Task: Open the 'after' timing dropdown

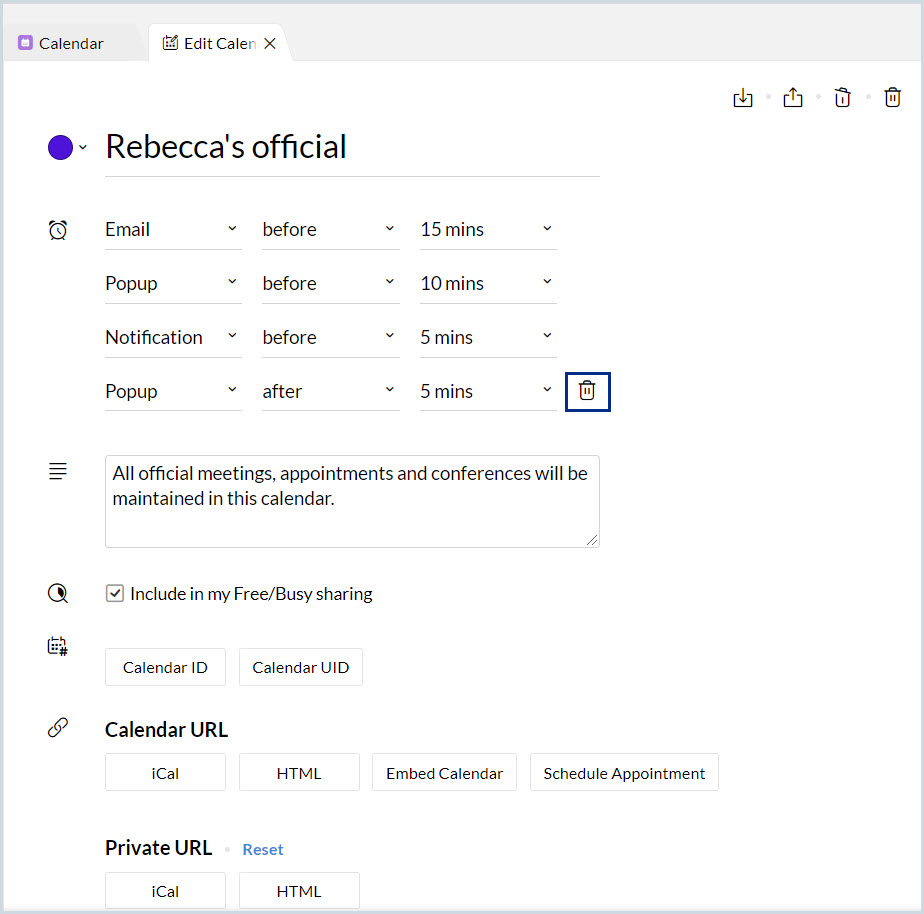Action: tap(329, 391)
